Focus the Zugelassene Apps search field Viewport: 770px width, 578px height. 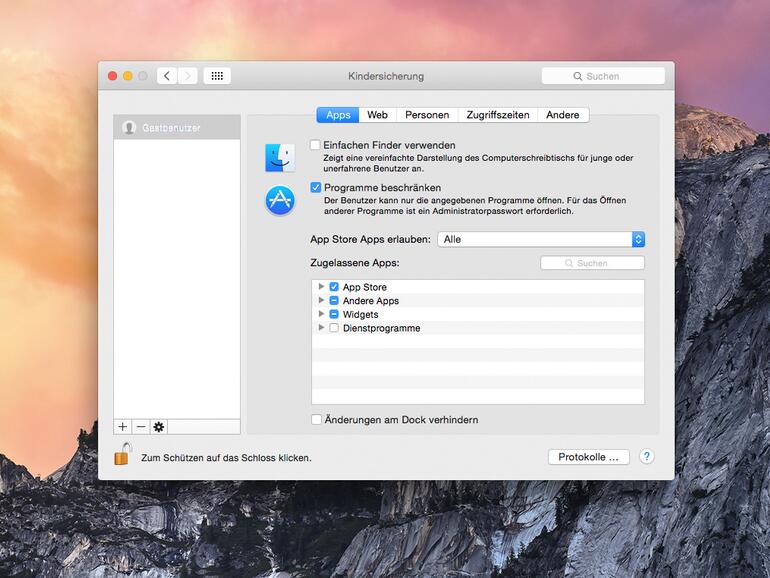pyautogui.click(x=592, y=263)
